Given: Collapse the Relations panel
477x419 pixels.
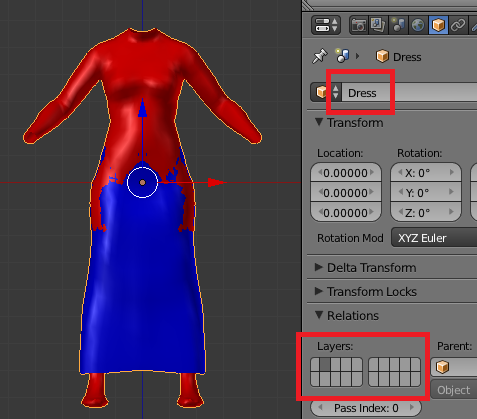Looking at the screenshot, I should [347, 315].
